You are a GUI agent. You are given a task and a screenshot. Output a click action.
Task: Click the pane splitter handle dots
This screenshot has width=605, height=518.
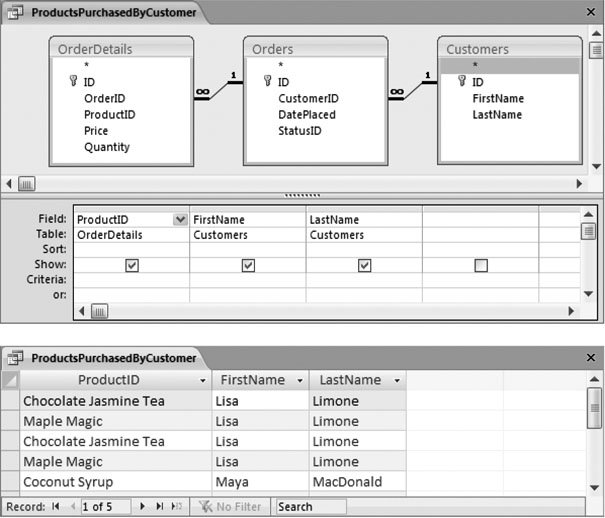(x=302, y=195)
